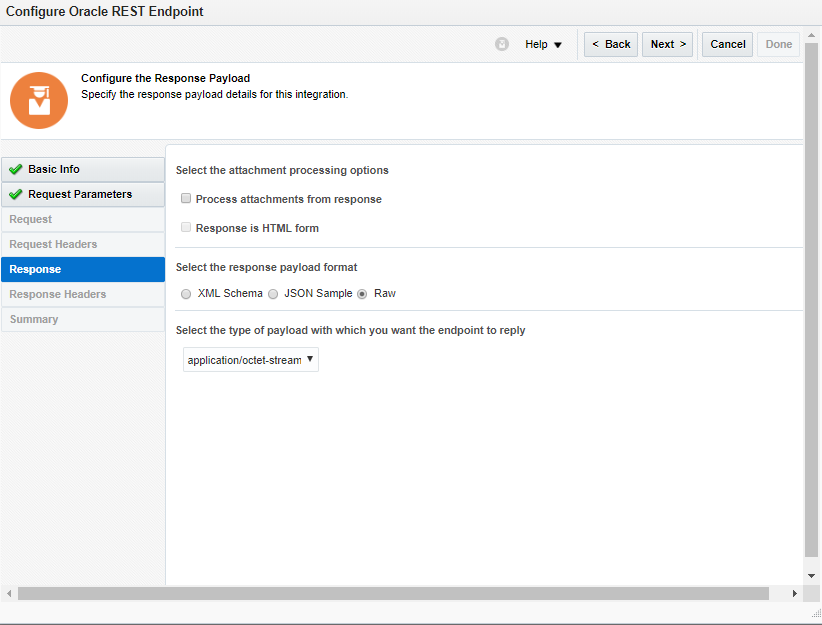Click the orange REST adapter icon
The width and height of the screenshot is (822, 625).
pos(39,100)
